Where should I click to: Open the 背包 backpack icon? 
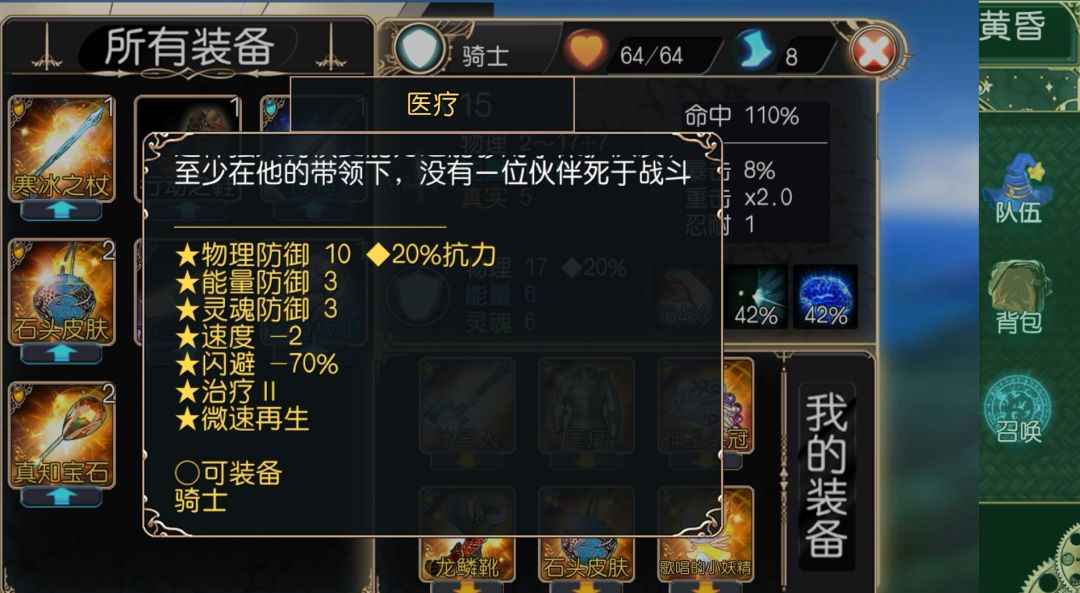coord(1019,298)
